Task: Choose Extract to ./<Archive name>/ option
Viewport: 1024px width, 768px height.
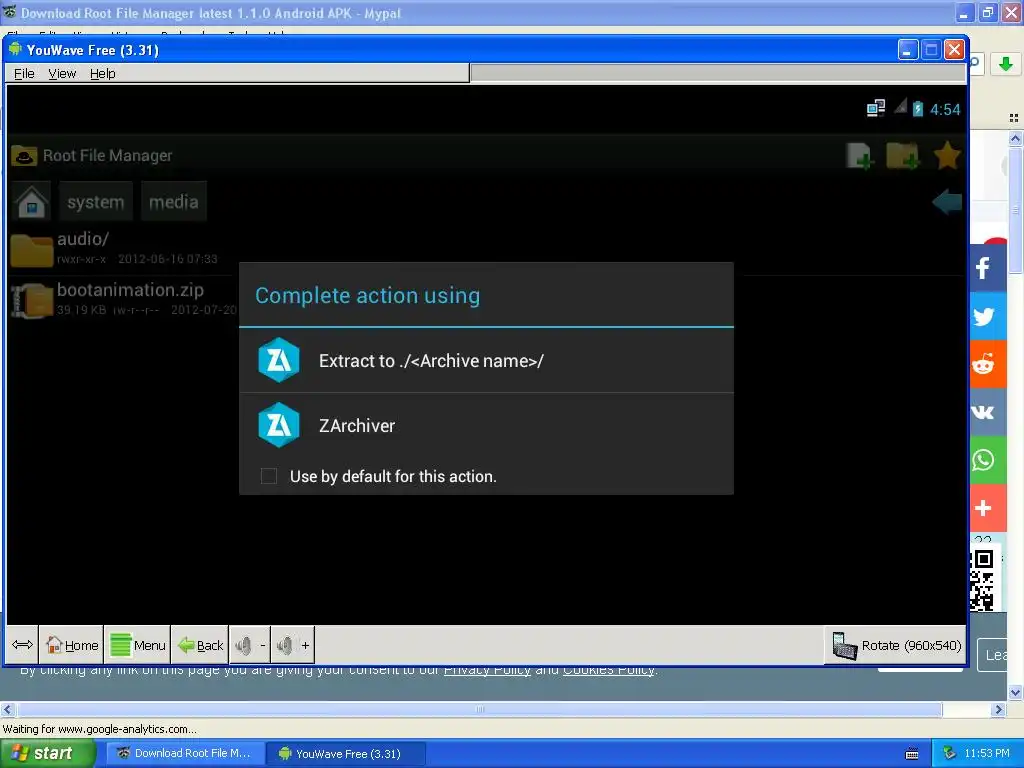Action: (x=487, y=360)
